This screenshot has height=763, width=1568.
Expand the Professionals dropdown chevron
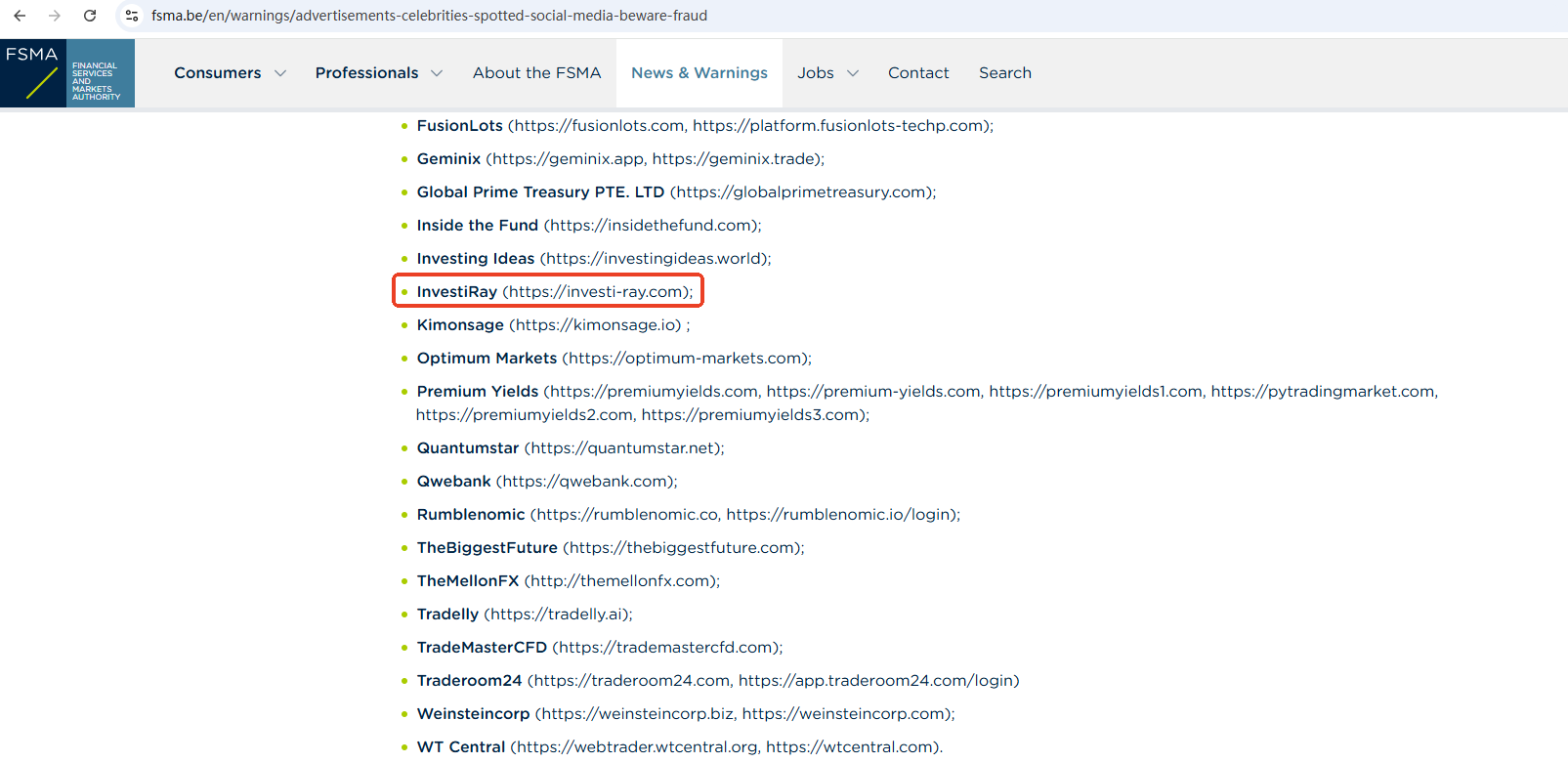[x=437, y=73]
